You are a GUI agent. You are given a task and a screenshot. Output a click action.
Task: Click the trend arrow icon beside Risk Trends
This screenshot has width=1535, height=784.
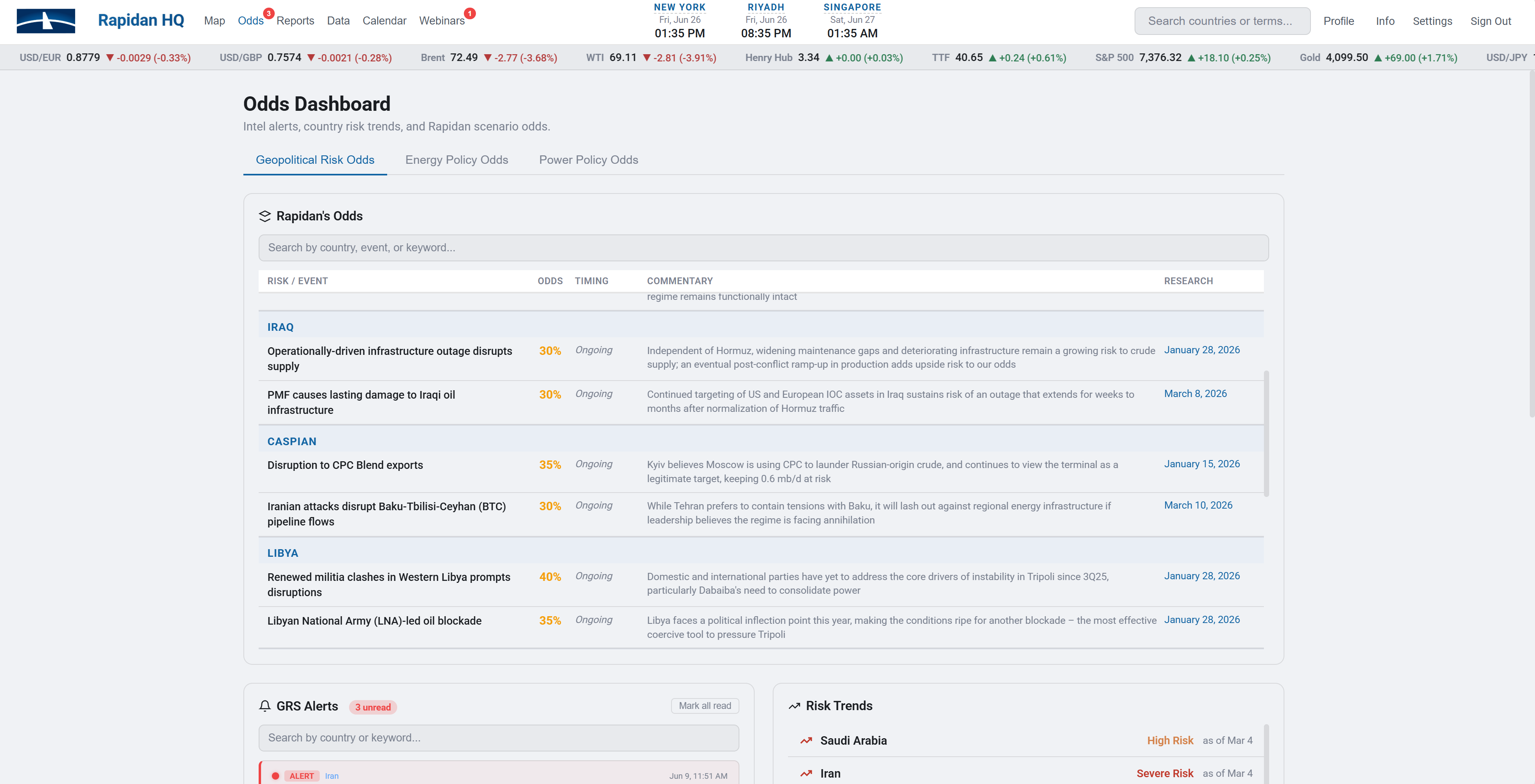click(x=794, y=706)
